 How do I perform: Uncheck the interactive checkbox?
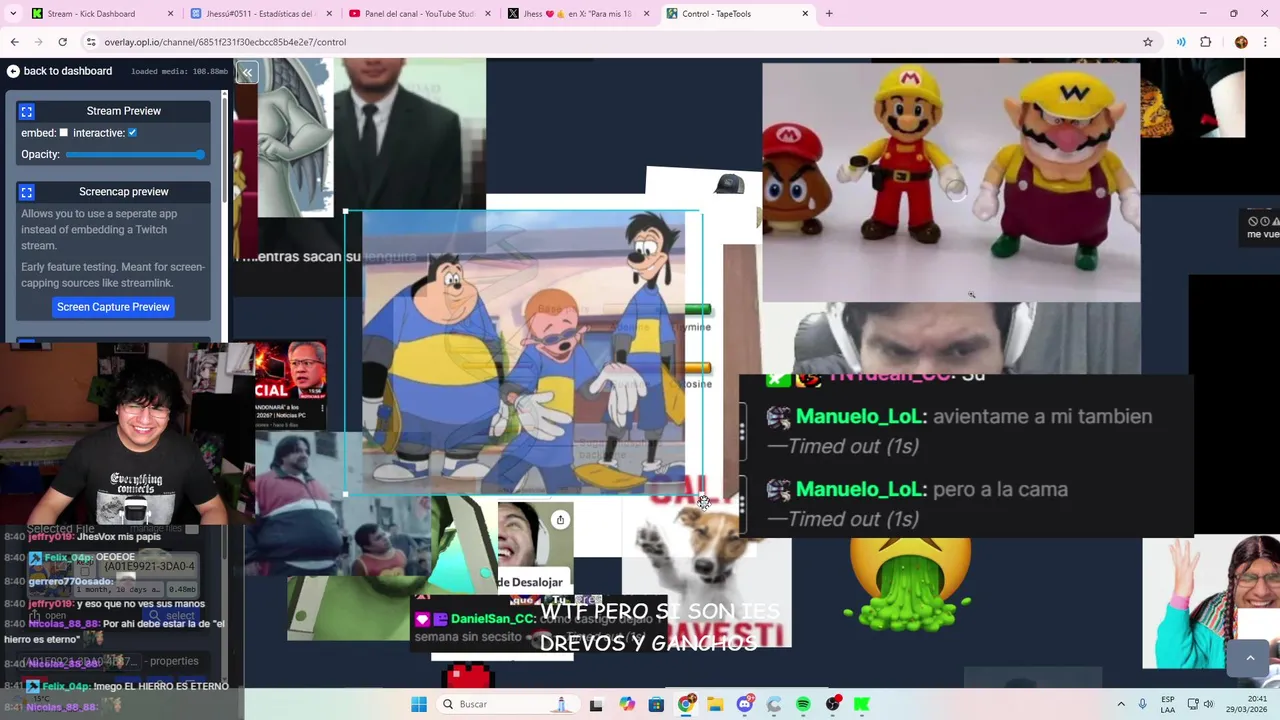point(132,133)
